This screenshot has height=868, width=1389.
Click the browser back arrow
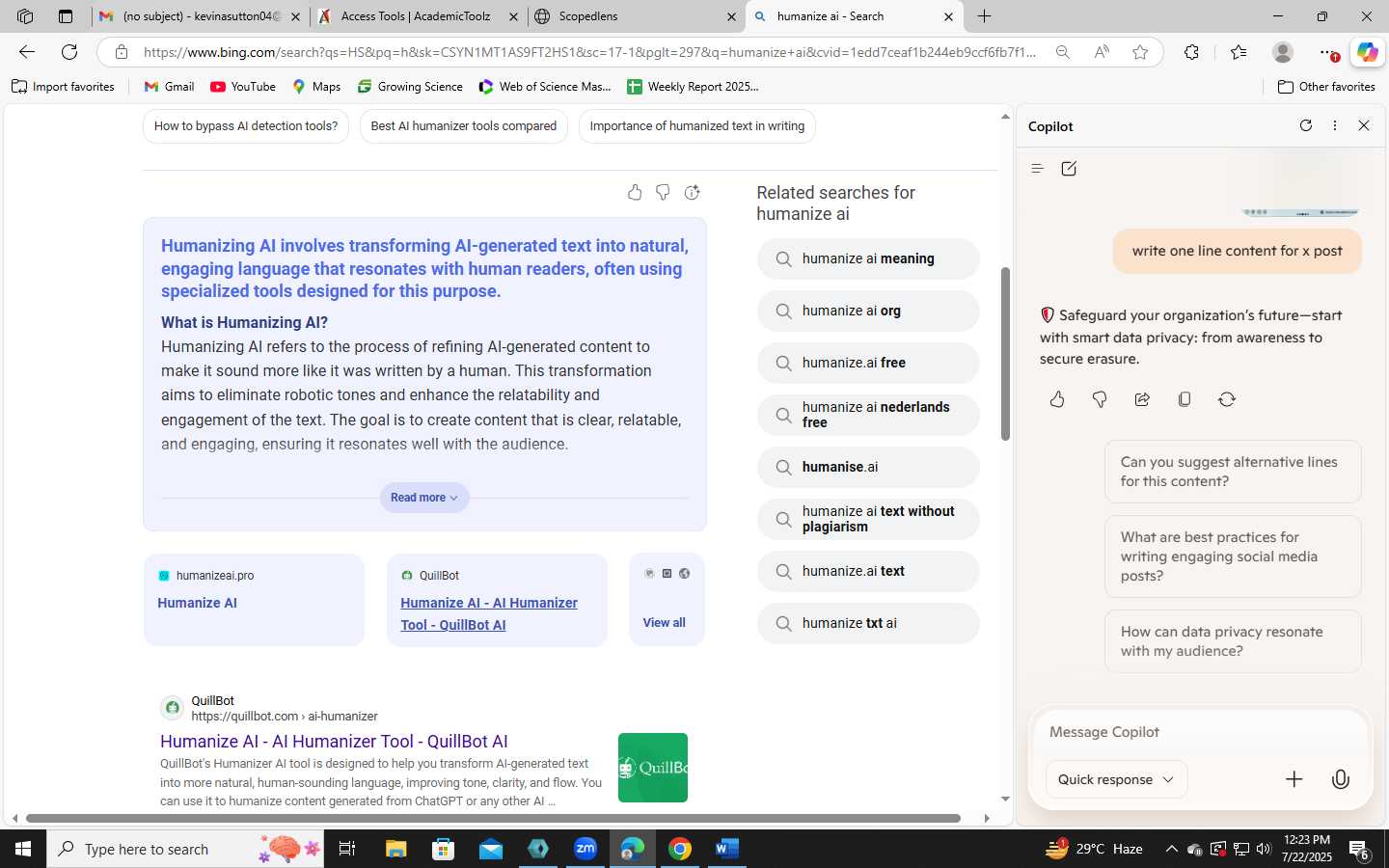coord(27,52)
